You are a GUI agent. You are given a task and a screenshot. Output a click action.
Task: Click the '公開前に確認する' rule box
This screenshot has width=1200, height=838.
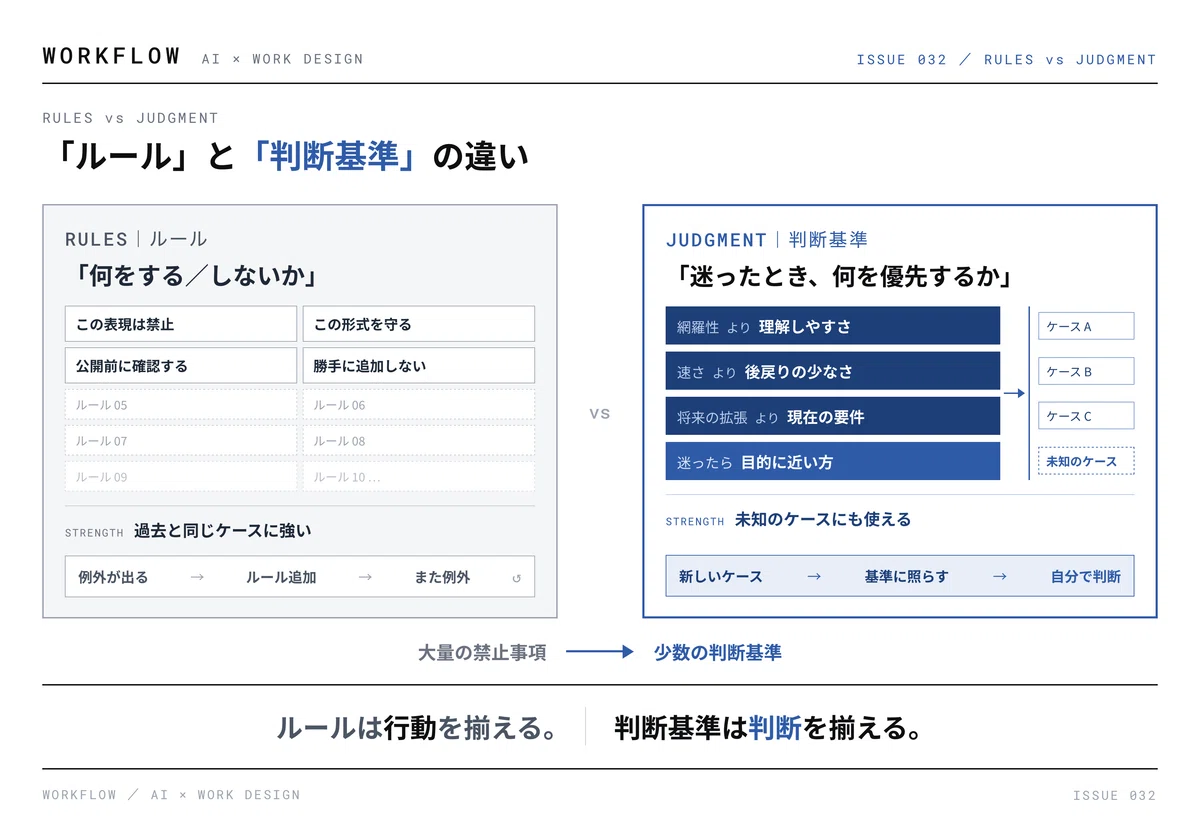[x=181, y=366]
